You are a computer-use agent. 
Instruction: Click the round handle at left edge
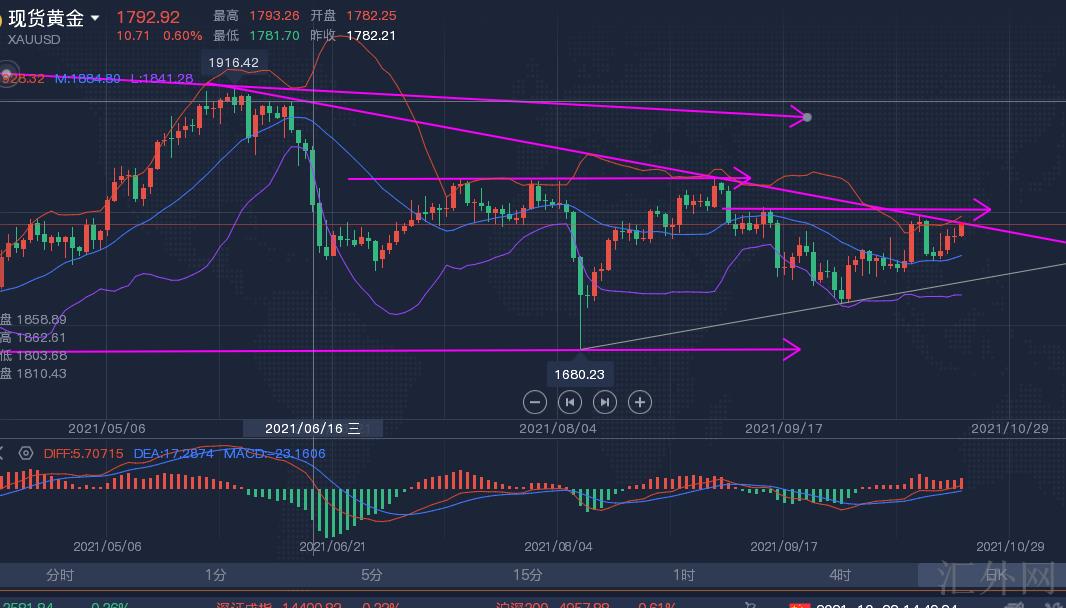6,76
